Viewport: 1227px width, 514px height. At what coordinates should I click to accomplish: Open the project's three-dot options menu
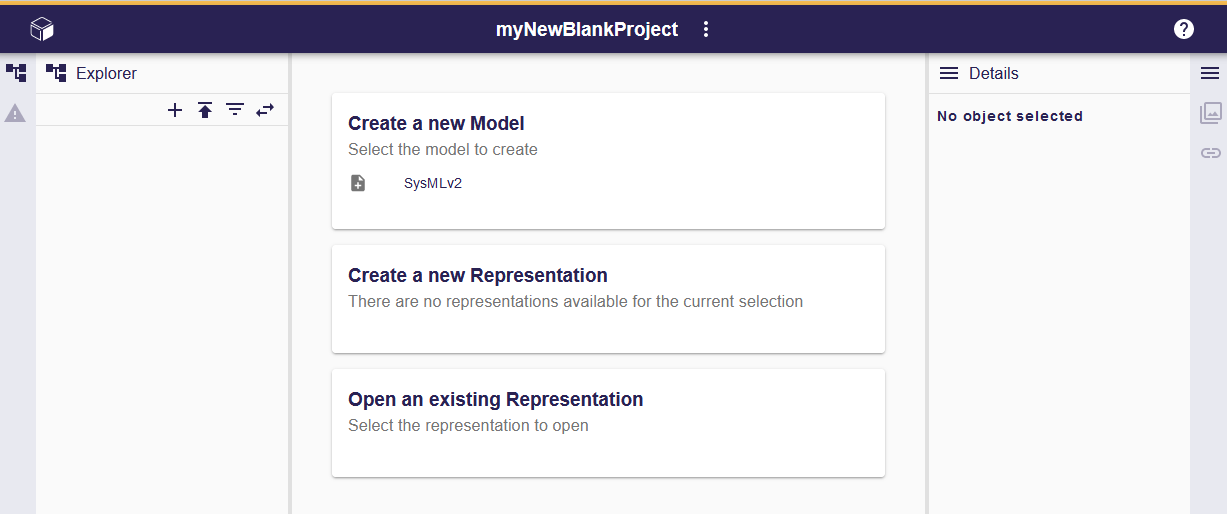tap(706, 29)
